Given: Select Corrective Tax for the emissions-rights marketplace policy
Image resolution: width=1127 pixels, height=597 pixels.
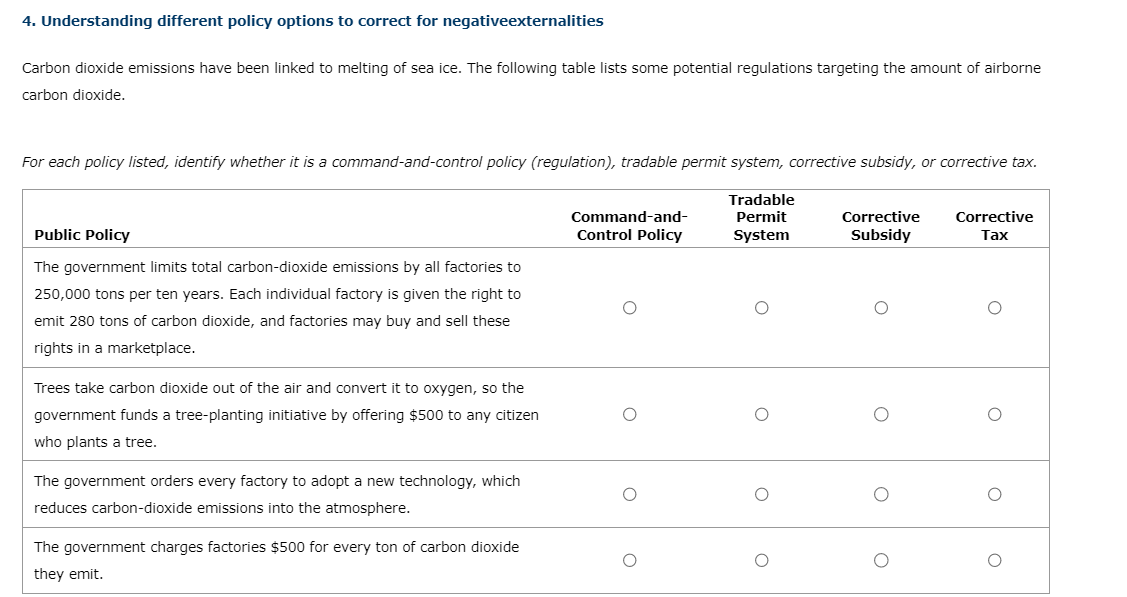Looking at the screenshot, I should pos(994,308).
